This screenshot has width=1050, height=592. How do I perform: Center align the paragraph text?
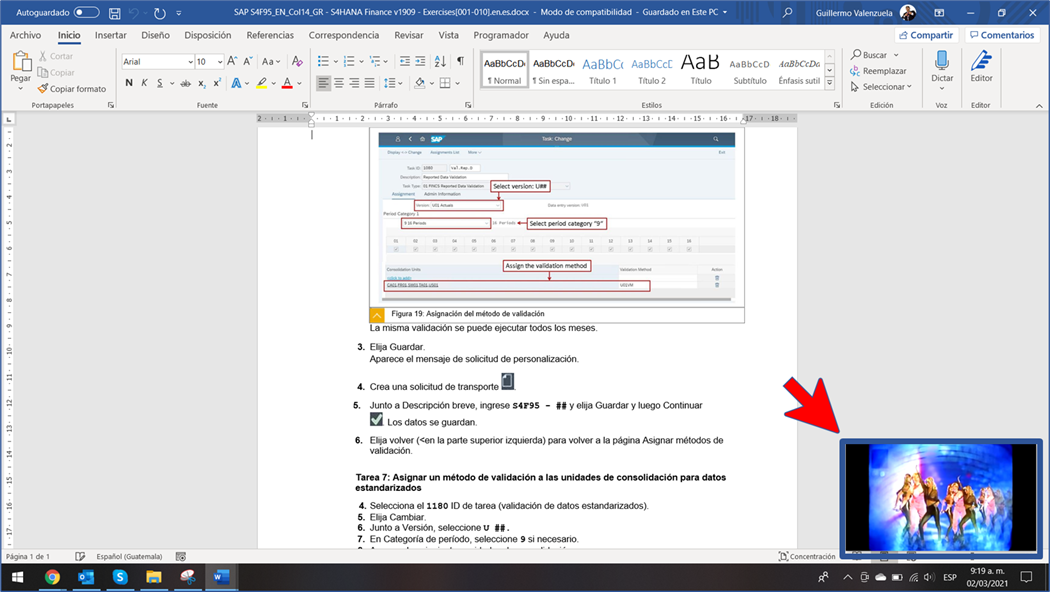pos(339,83)
